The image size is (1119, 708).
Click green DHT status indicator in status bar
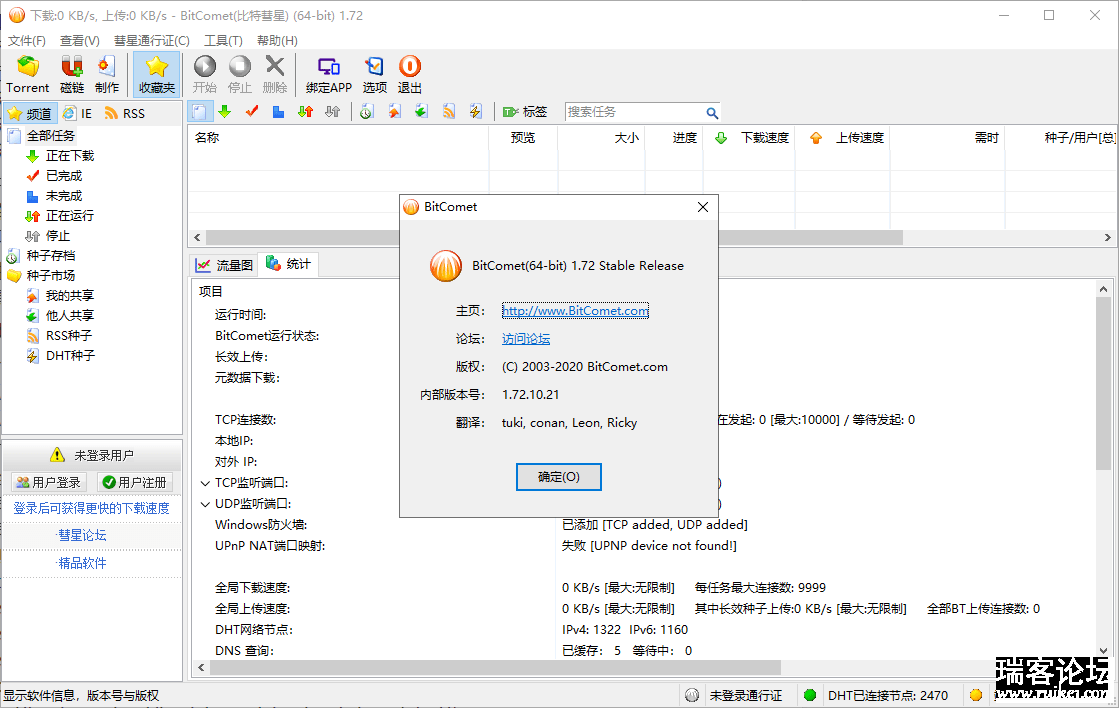pyautogui.click(x=809, y=695)
